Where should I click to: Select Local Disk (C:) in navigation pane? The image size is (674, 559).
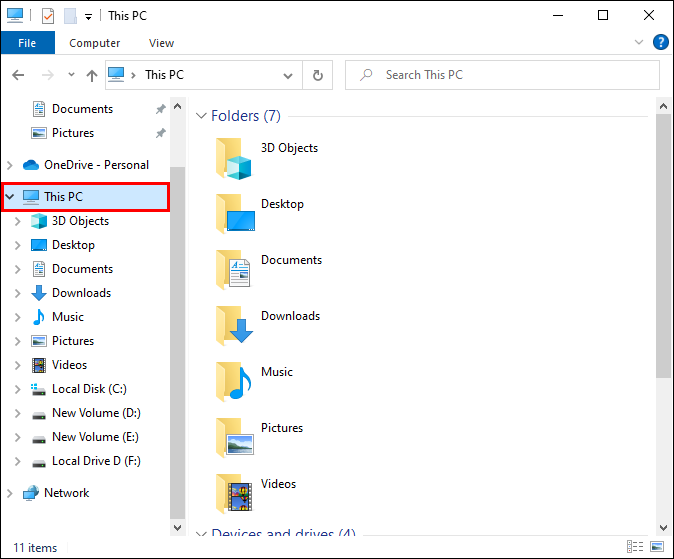click(89, 389)
